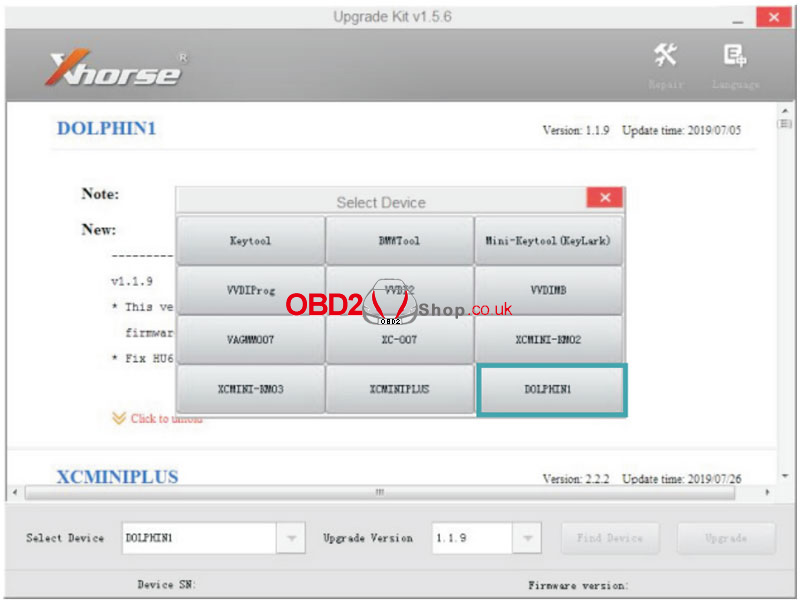Viewport: 800px width, 603px height.
Task: Click 'Update time: 2019/07/26' text
Action: [x=681, y=479]
